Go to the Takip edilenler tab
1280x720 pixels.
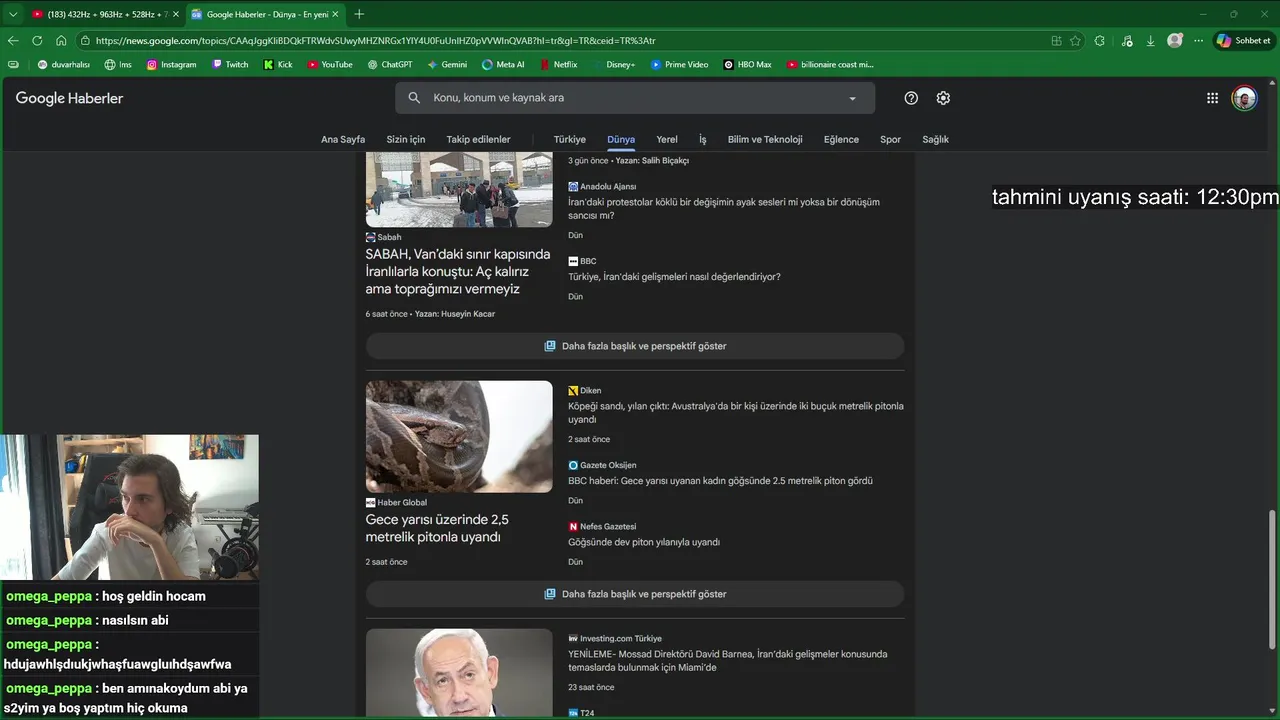coord(478,139)
